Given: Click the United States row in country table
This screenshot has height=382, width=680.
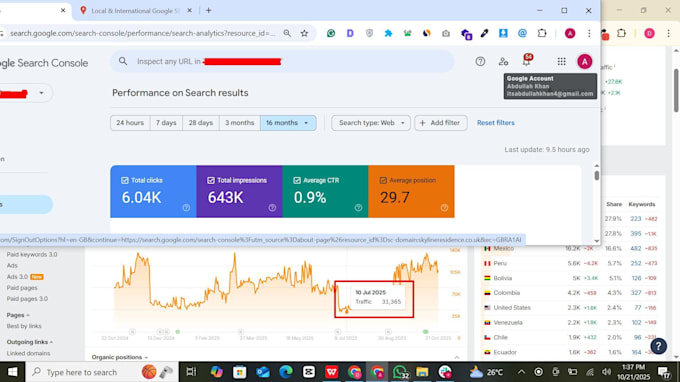Looking at the screenshot, I should point(571,308).
